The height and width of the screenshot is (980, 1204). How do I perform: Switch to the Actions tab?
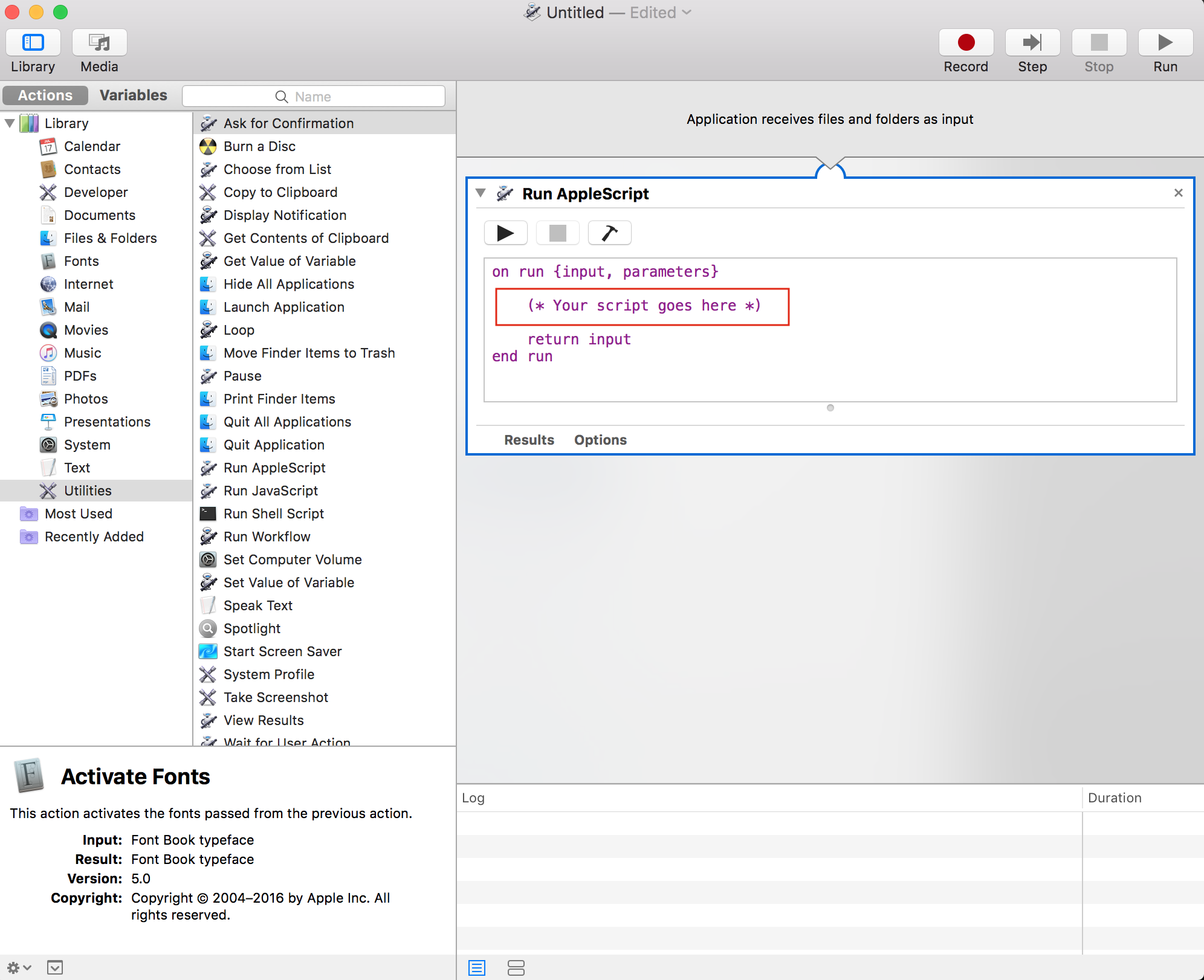45,95
